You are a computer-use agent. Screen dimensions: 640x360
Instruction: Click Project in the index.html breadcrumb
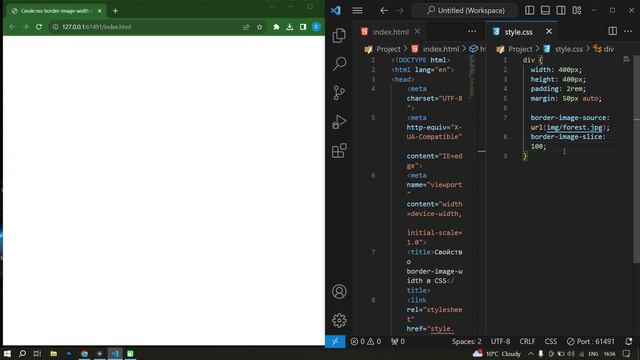coord(388,49)
